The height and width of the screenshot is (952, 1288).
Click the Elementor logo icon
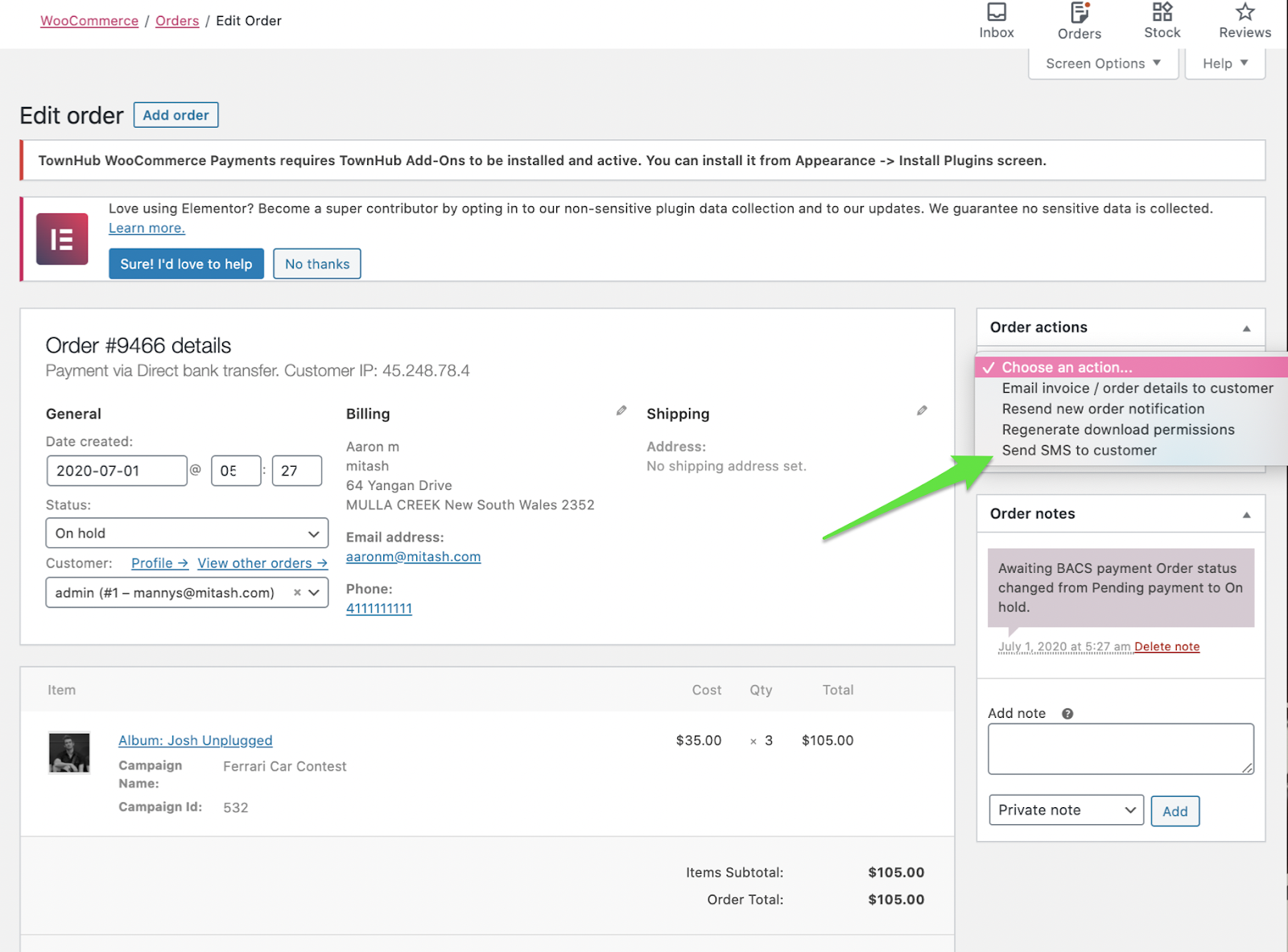(x=62, y=239)
